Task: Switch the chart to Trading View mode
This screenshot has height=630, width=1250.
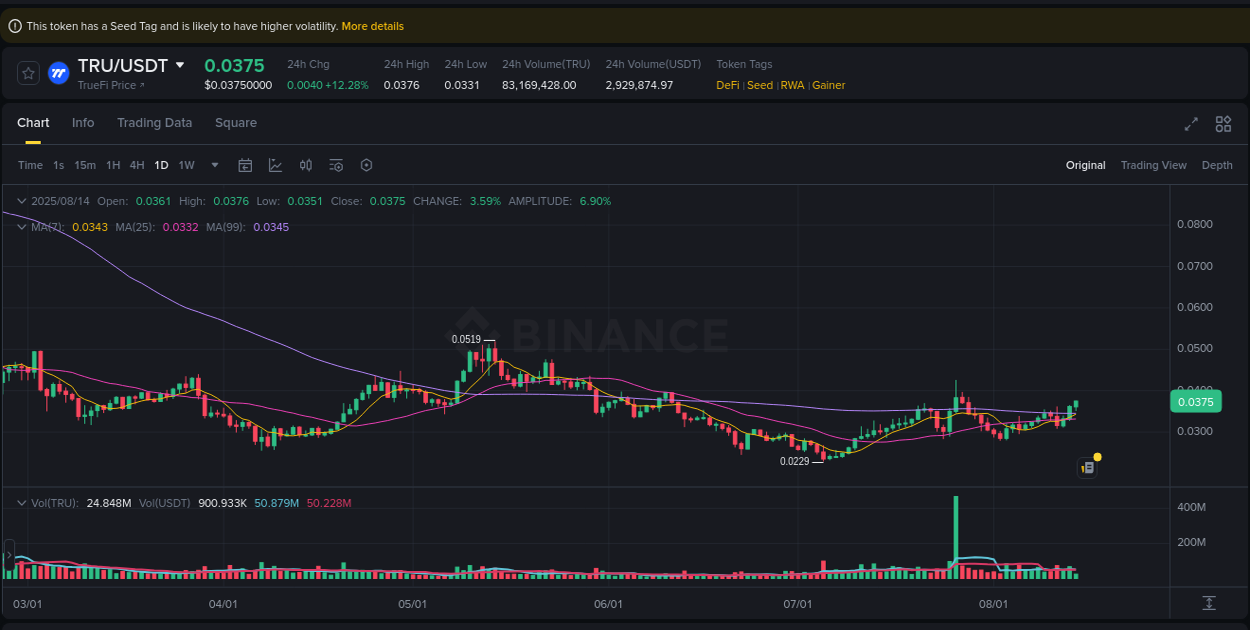Action: 1153,165
